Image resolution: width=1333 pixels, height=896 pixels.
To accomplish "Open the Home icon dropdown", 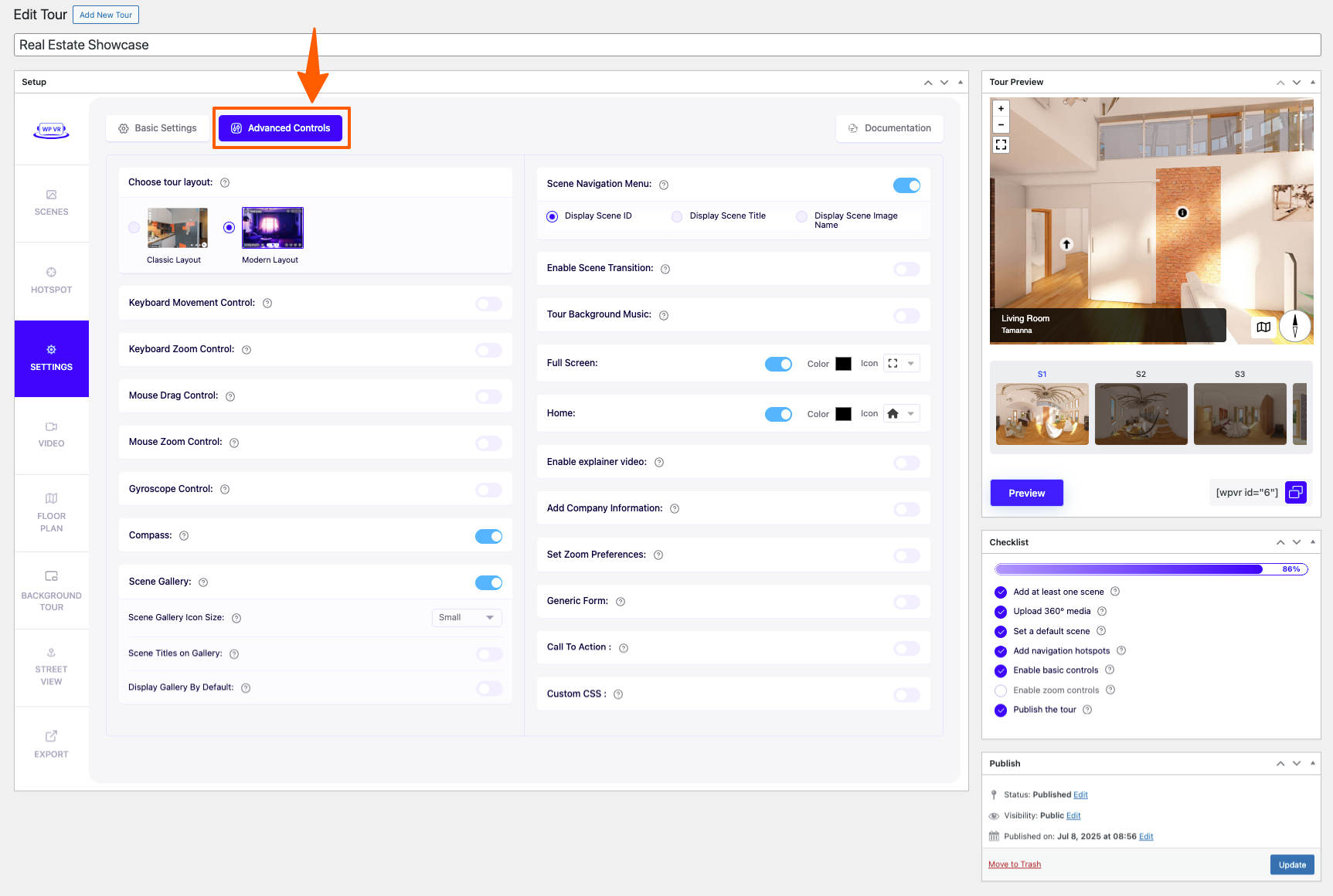I will click(902, 414).
